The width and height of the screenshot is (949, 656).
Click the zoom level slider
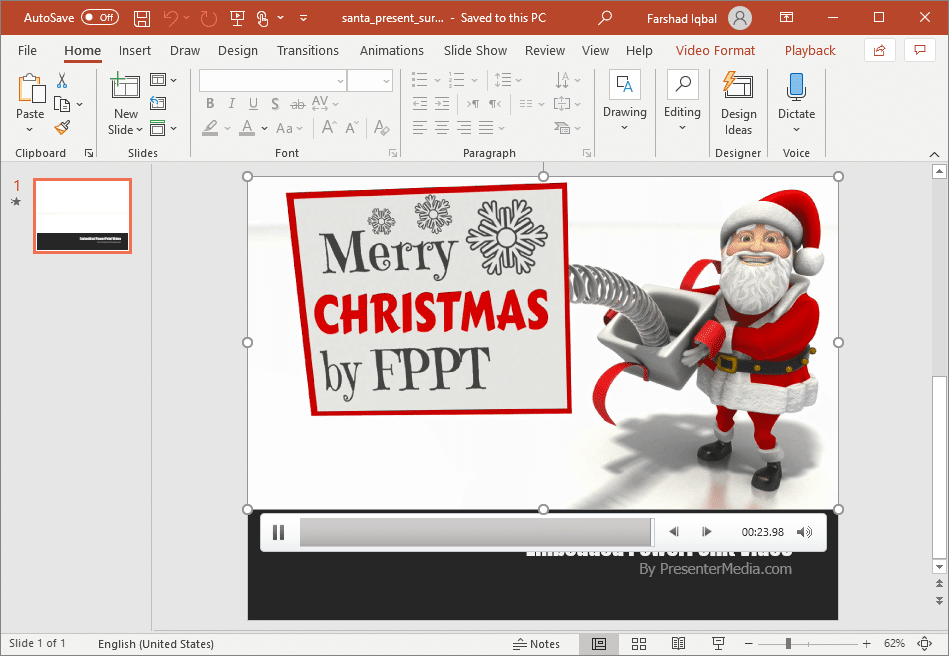pos(789,644)
